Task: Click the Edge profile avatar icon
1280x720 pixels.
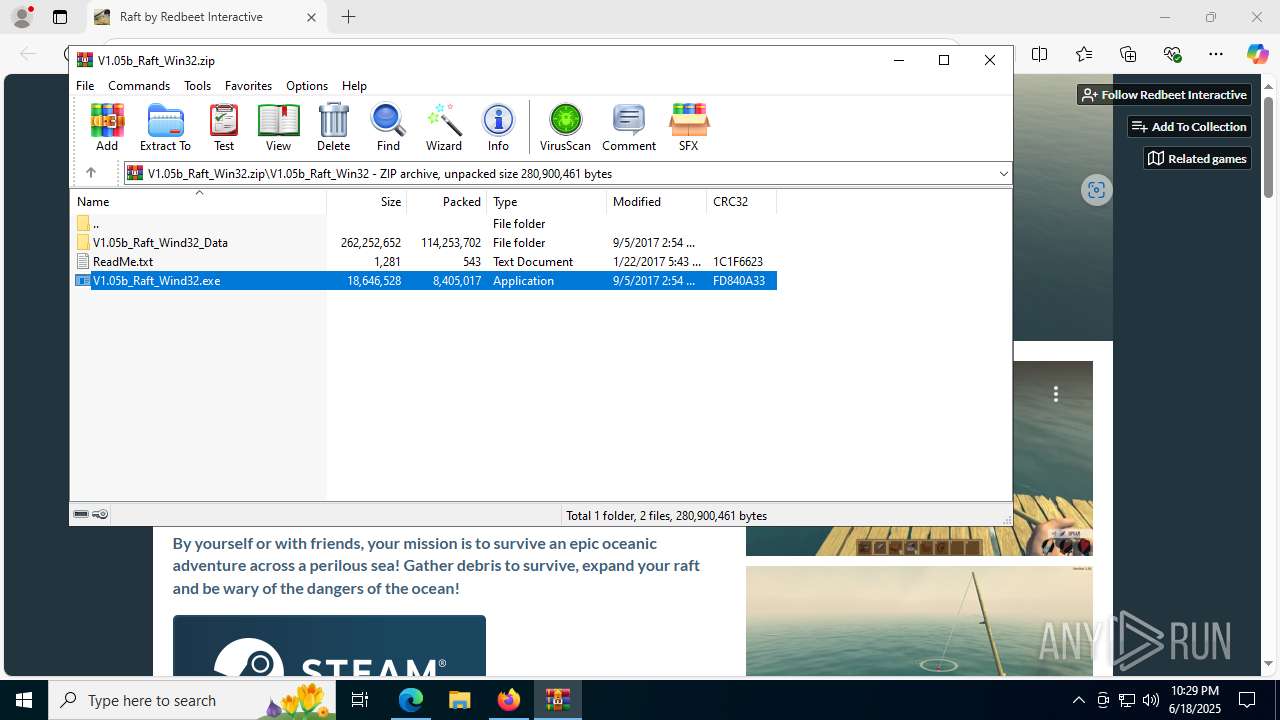Action: click(22, 16)
